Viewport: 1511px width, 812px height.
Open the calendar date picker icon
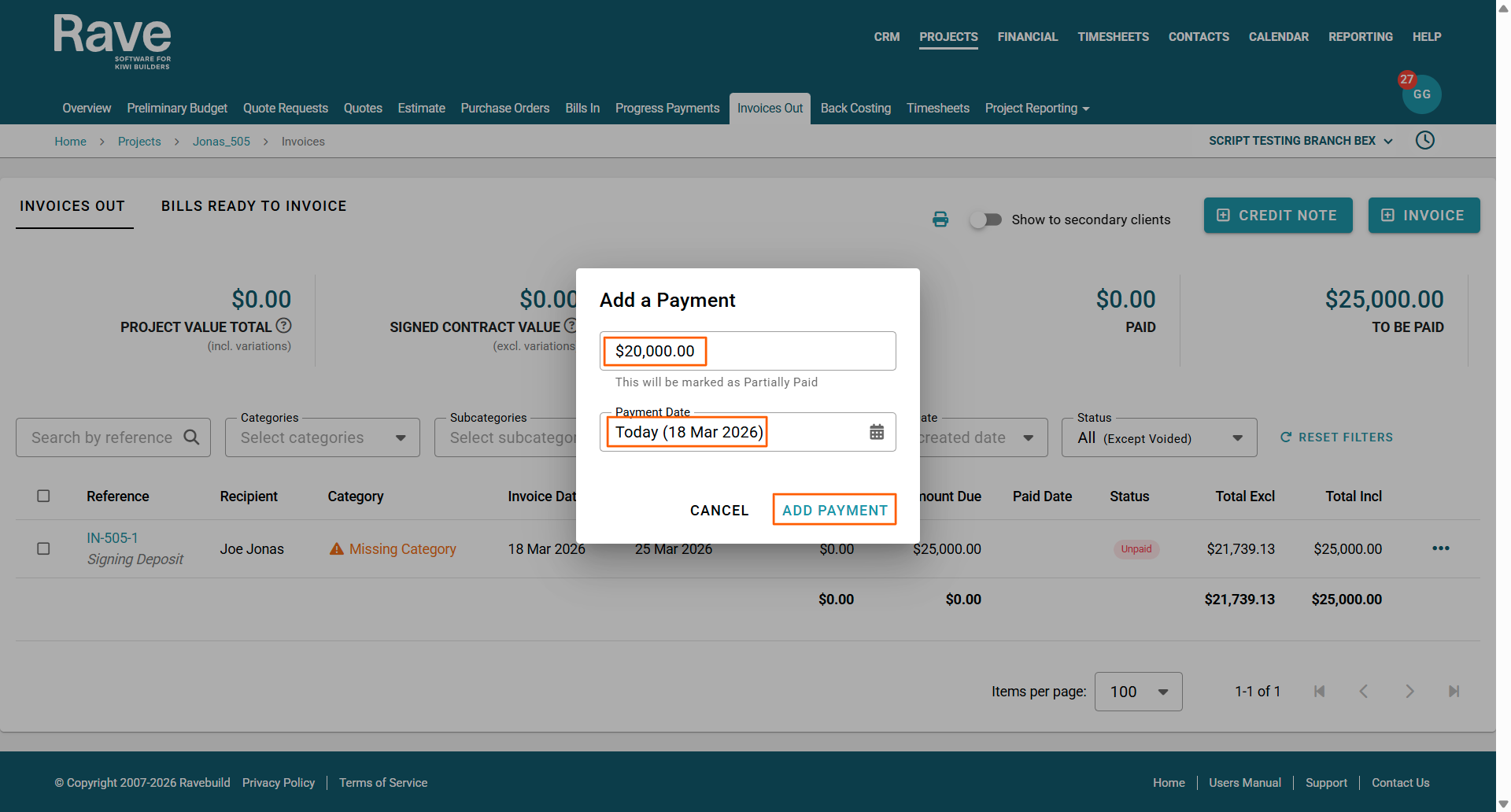pyautogui.click(x=877, y=432)
